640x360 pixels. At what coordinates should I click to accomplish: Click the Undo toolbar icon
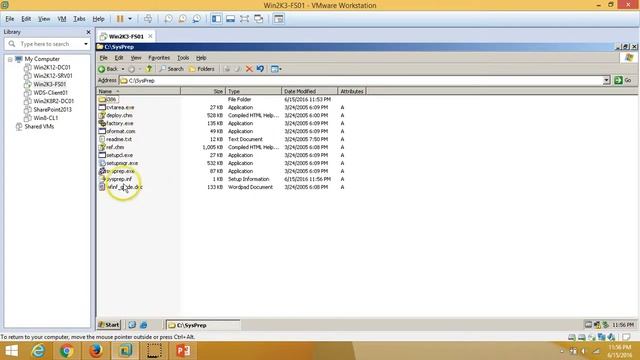(260, 69)
